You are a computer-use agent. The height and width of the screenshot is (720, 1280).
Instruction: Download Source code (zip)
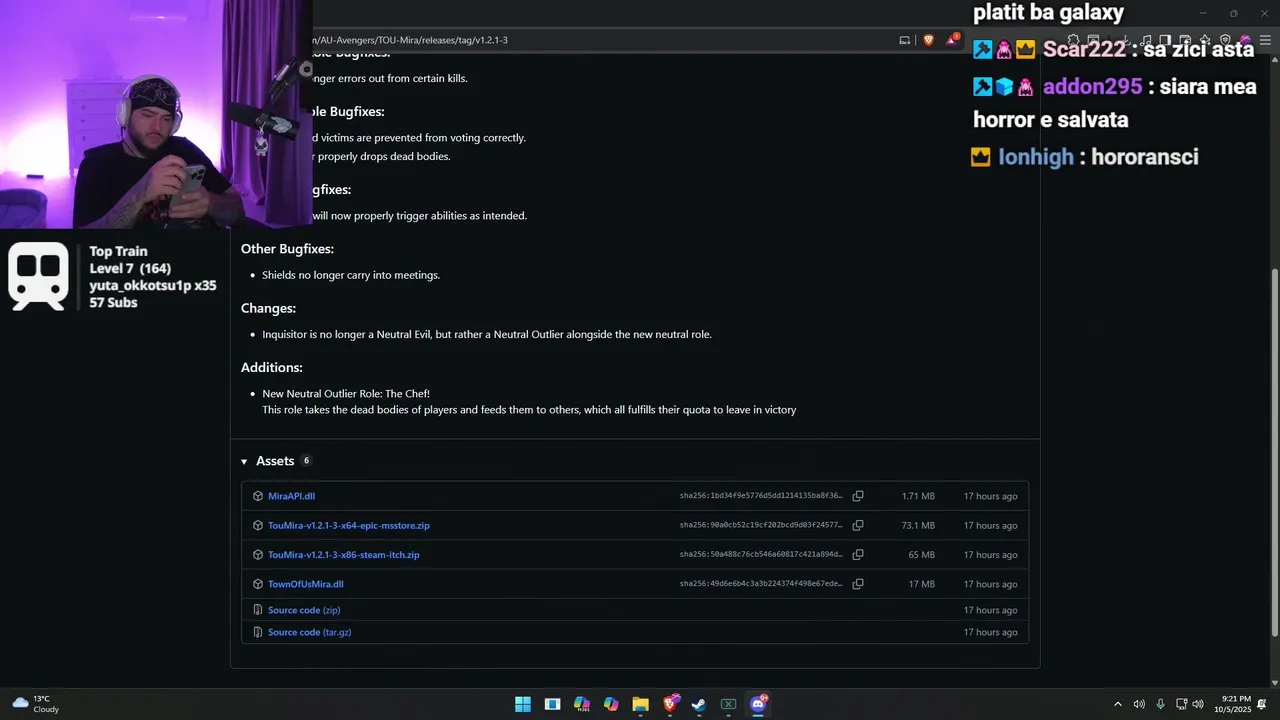(304, 610)
